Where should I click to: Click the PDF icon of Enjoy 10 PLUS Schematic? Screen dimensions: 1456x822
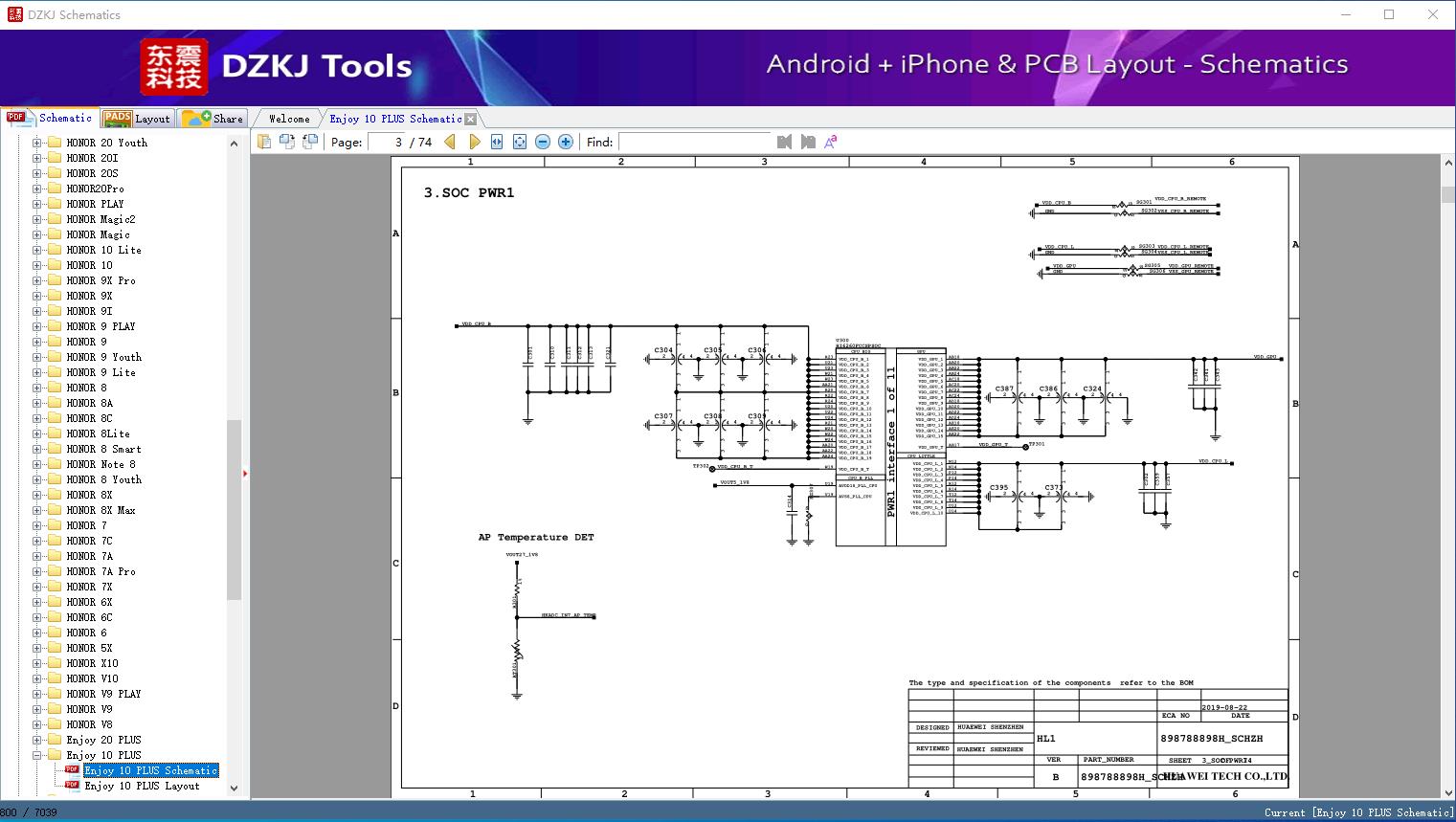(x=72, y=770)
